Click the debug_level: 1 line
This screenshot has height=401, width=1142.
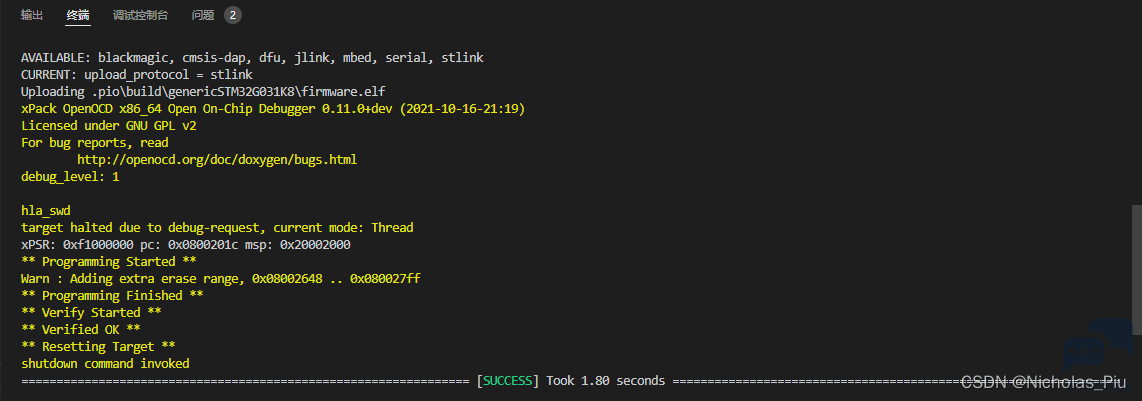[70, 177]
